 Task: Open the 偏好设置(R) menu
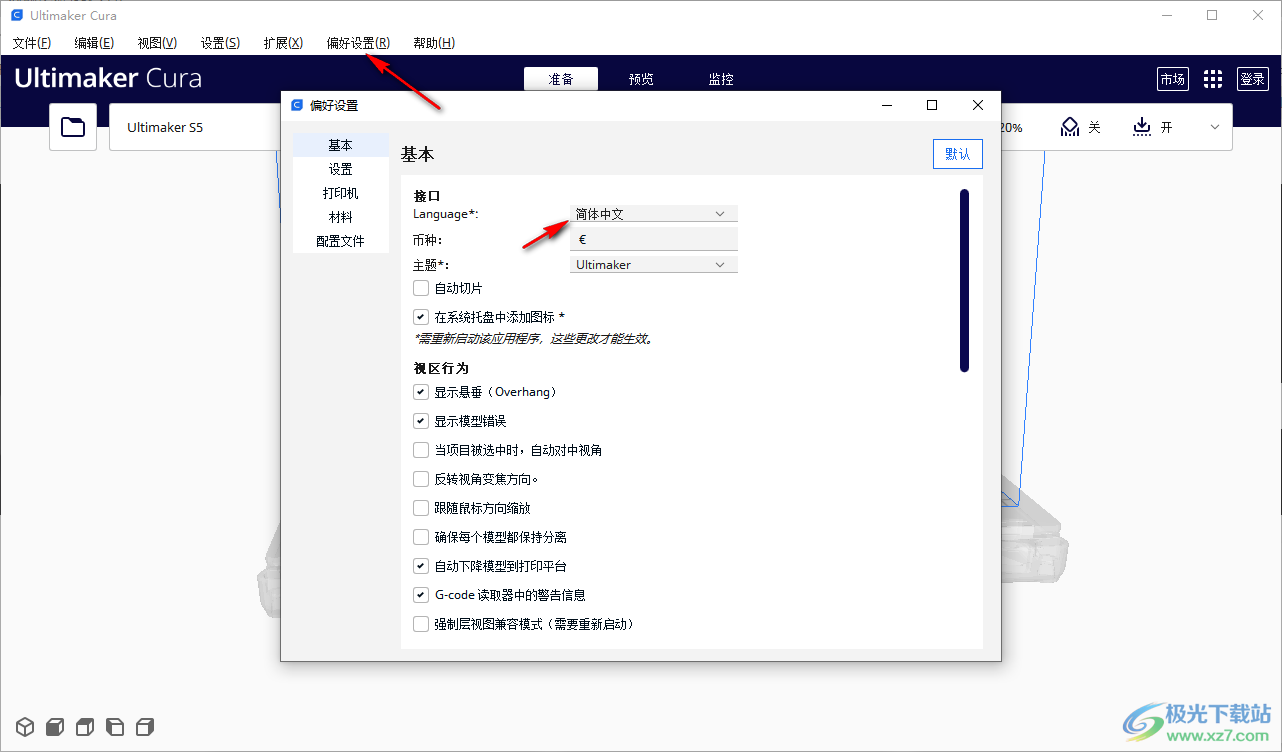coord(358,43)
